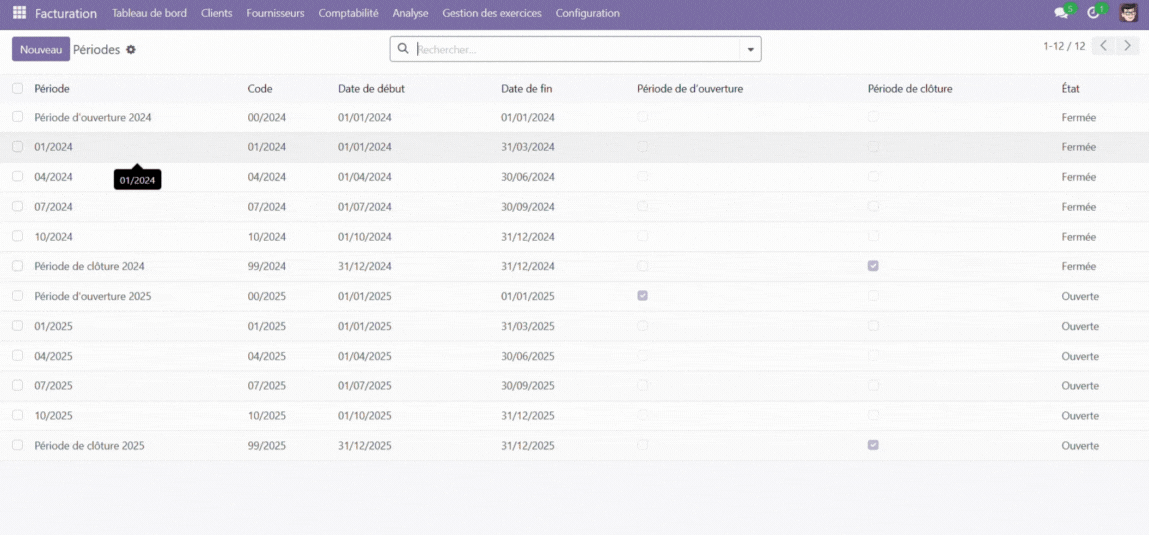The width and height of the screenshot is (1149, 535).
Task: Open the Gestion des exercices menu
Action: coord(492,13)
